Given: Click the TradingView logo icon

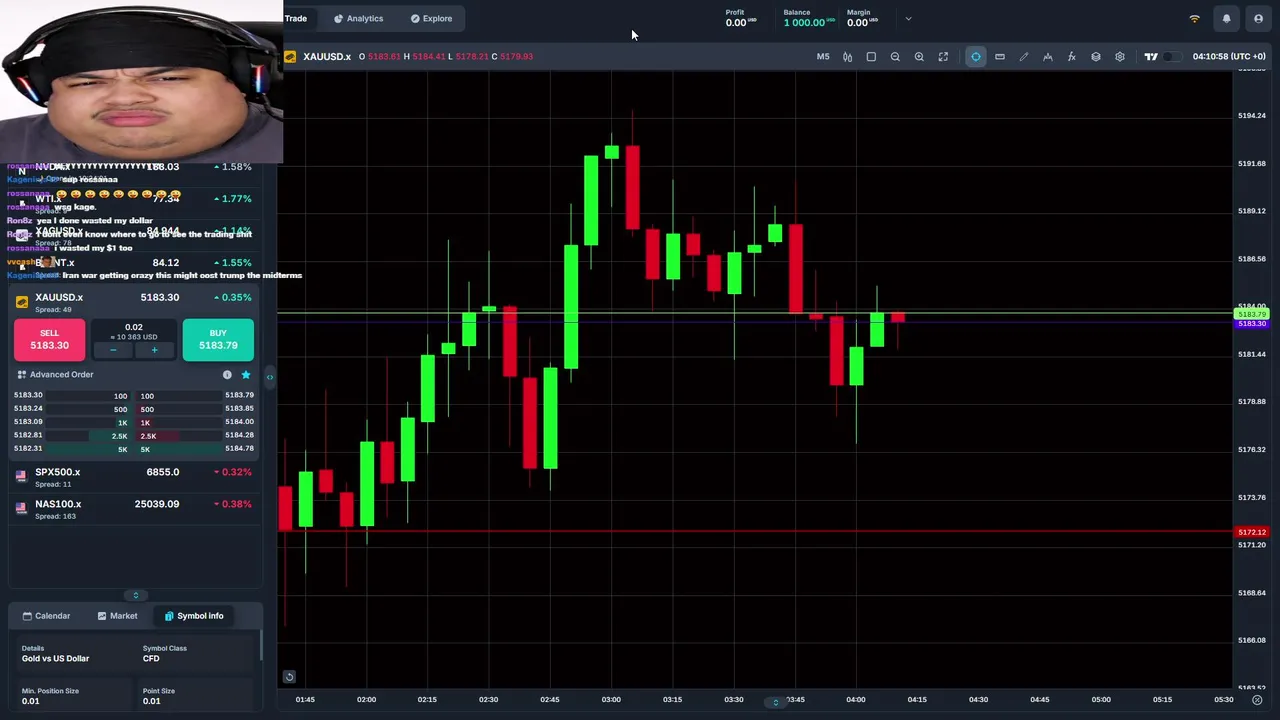Looking at the screenshot, I should click(x=1151, y=57).
